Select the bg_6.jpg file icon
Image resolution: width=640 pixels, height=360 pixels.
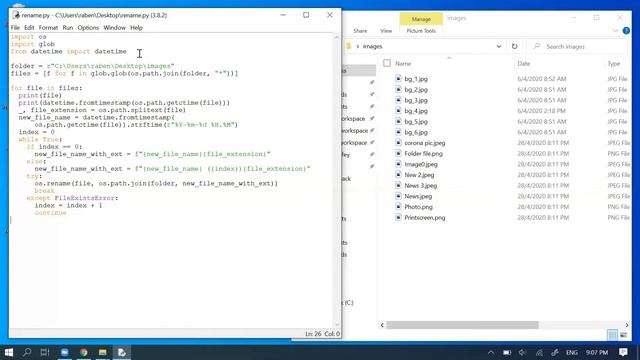398,132
